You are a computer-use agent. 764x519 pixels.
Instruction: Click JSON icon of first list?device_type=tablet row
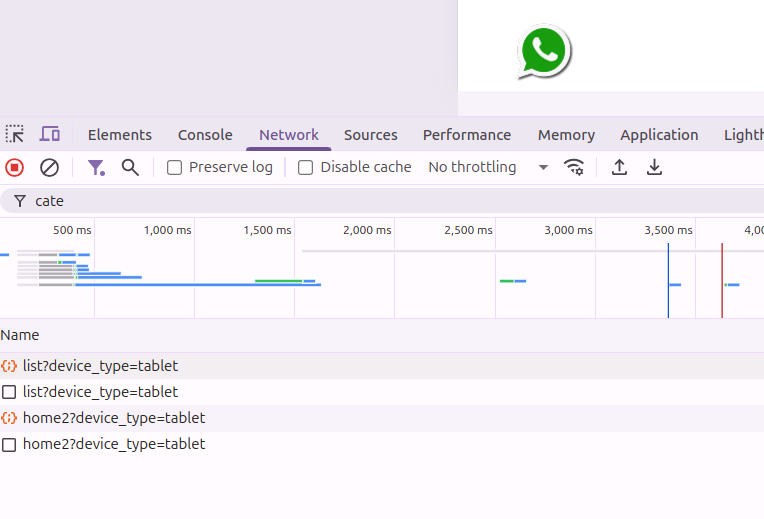tap(9, 365)
